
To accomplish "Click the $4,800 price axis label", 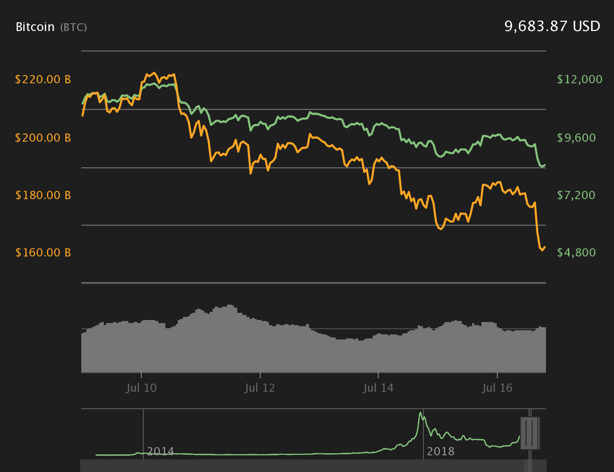I will click(x=576, y=253).
